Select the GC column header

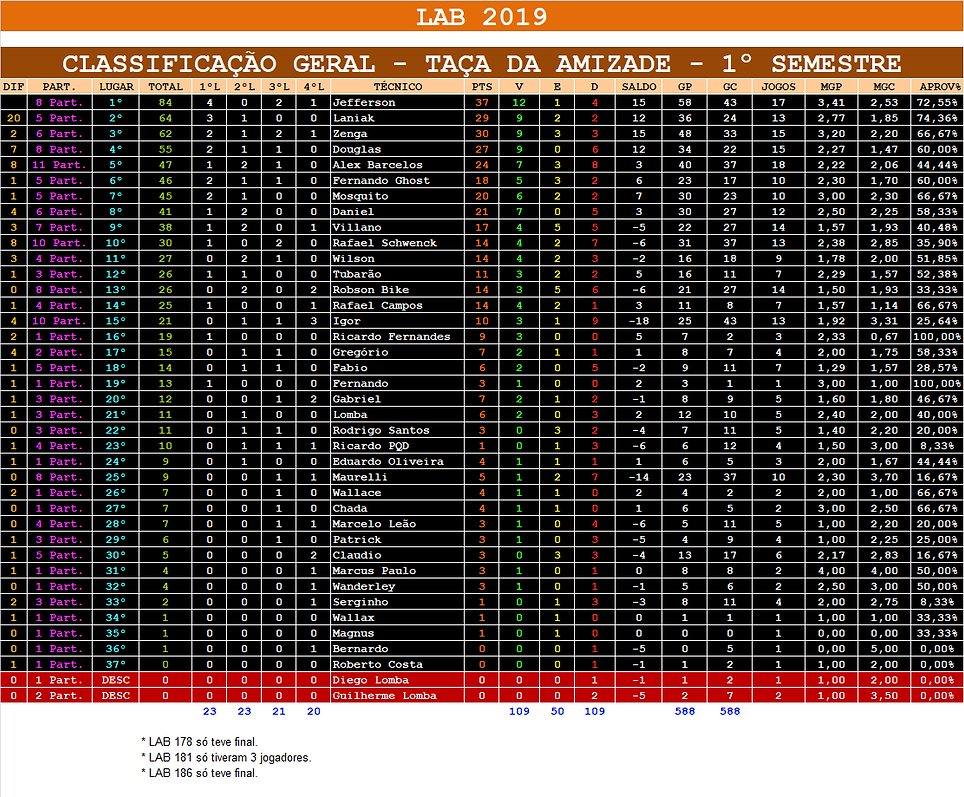729,87
